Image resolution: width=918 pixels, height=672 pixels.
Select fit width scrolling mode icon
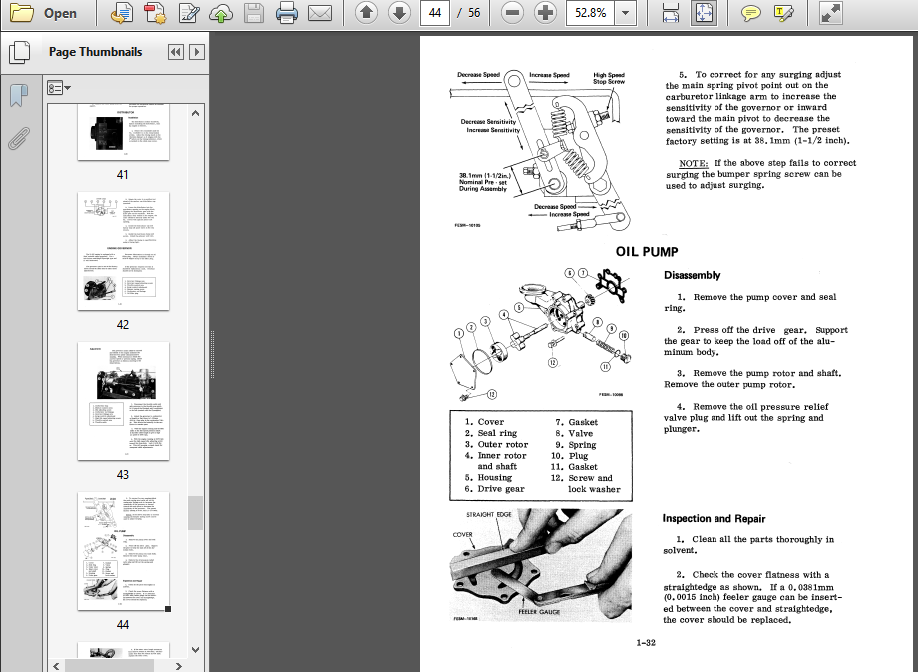click(x=670, y=13)
